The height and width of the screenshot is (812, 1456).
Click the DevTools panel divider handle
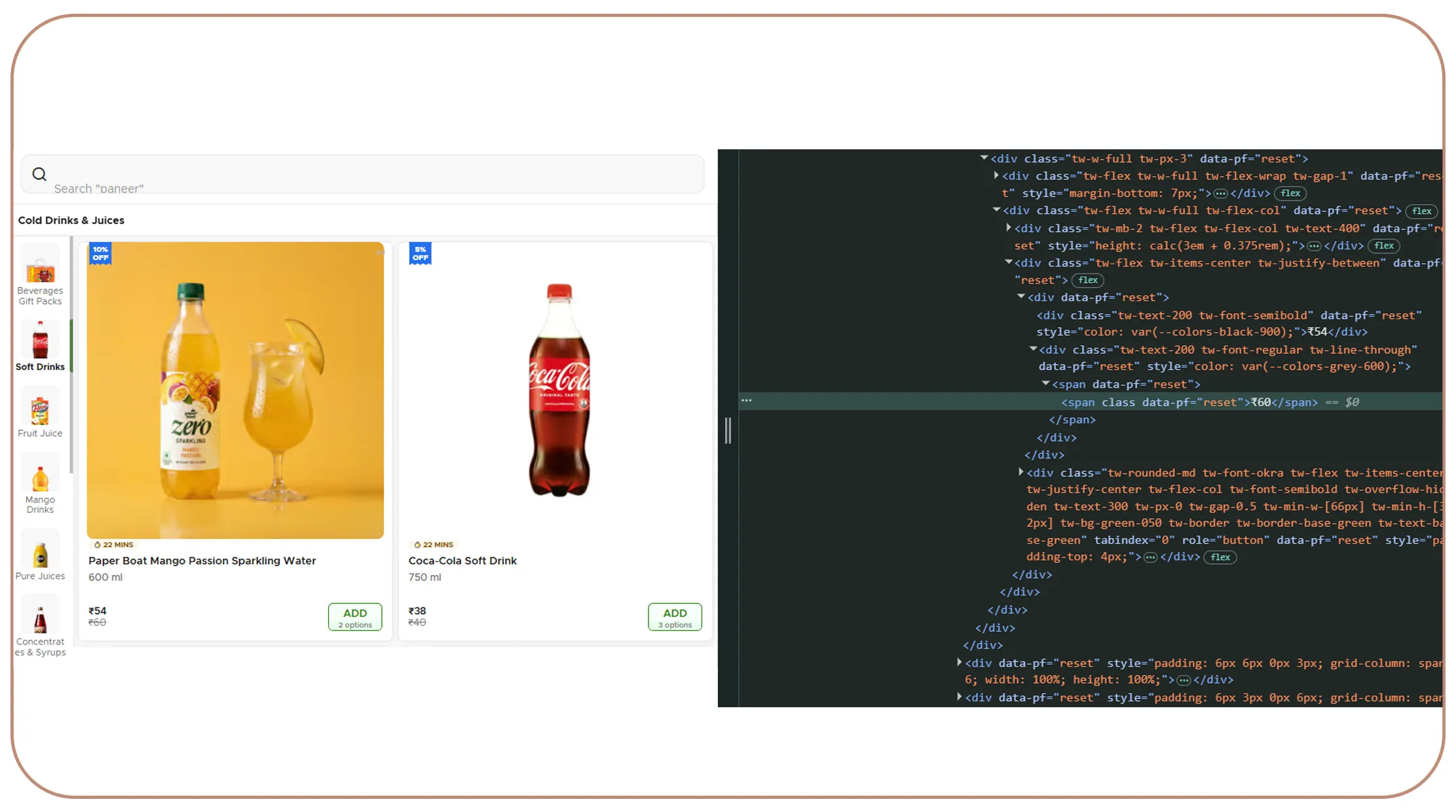coord(728,430)
